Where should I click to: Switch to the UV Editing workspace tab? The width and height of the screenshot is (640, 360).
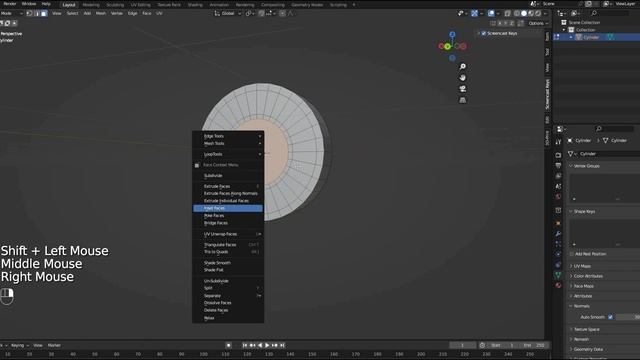coord(140,5)
